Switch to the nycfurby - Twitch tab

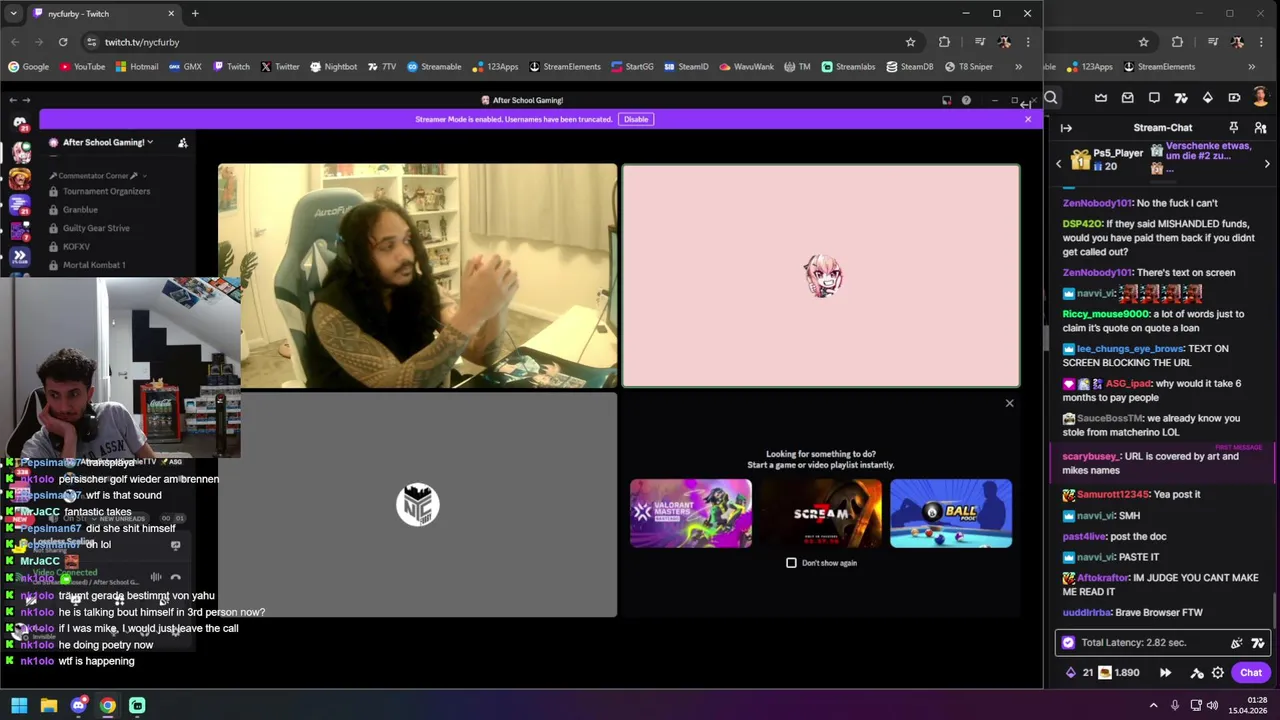[100, 14]
